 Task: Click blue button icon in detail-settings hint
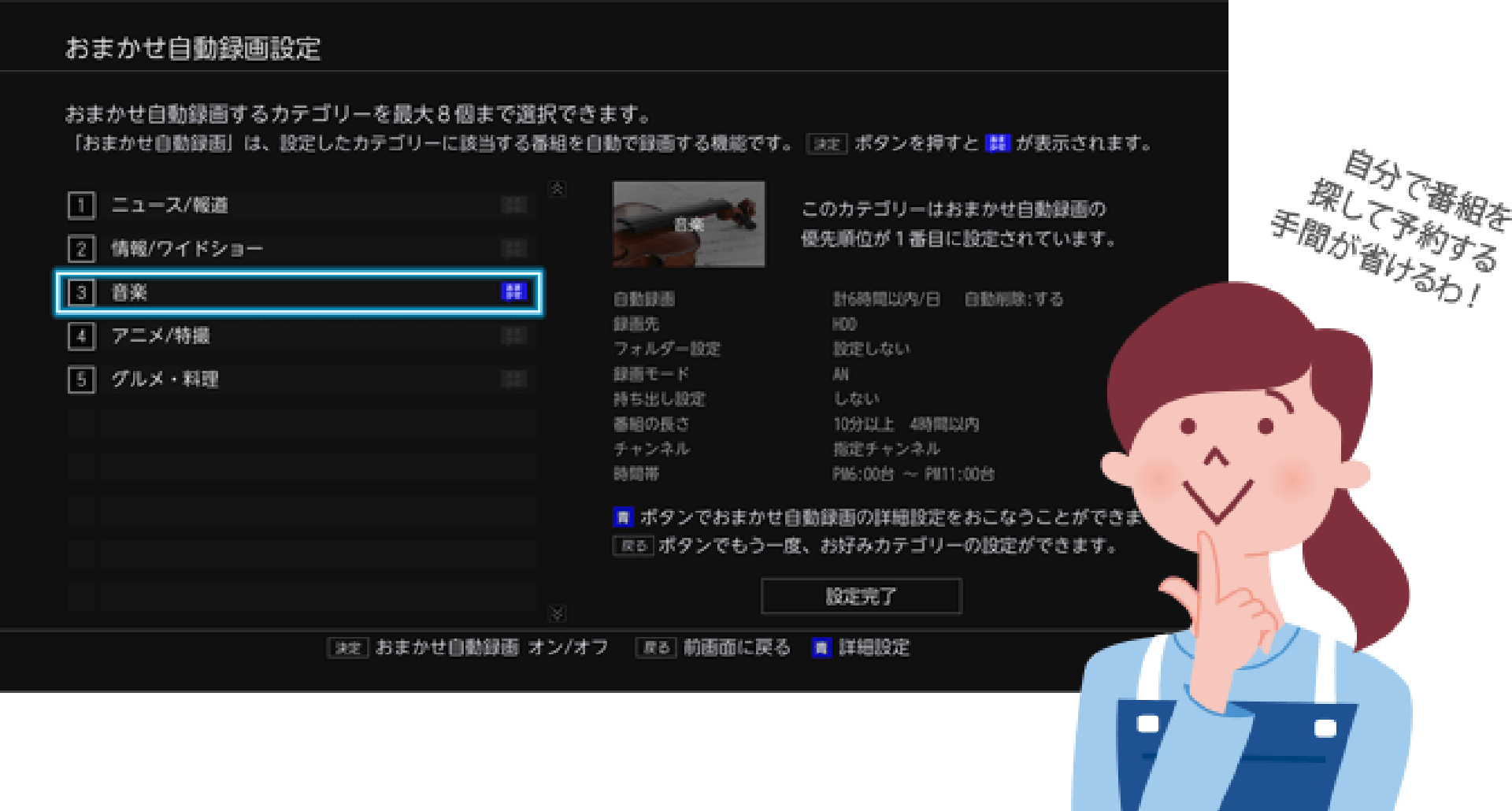(623, 517)
